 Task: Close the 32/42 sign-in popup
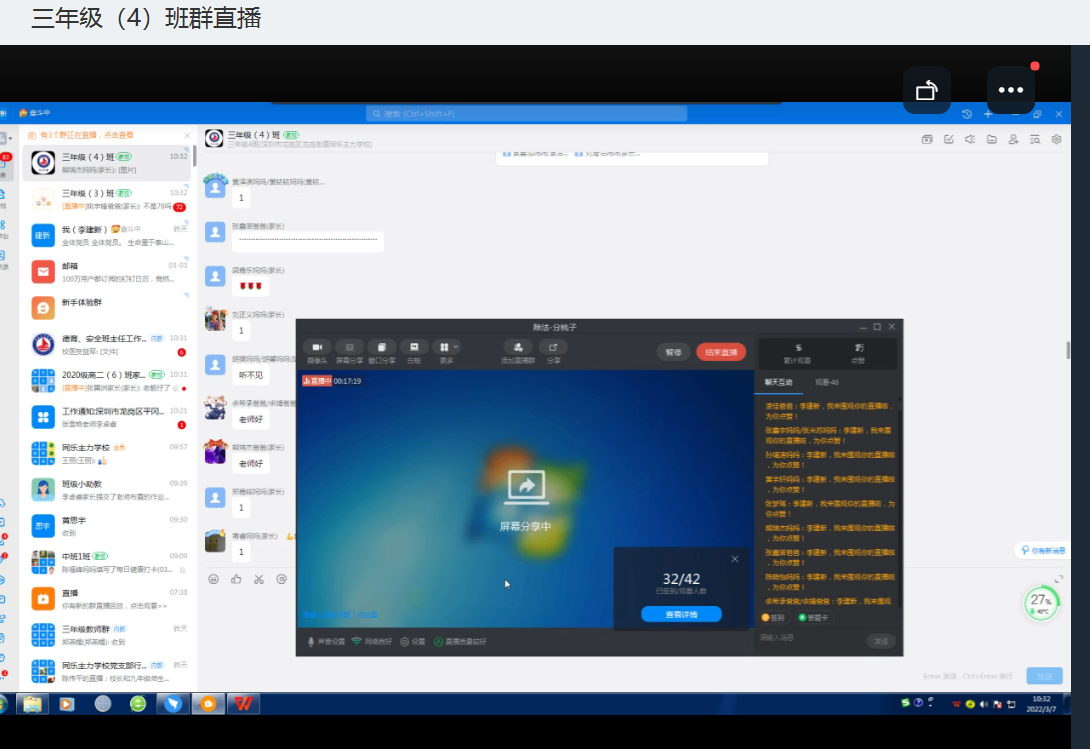coord(735,559)
